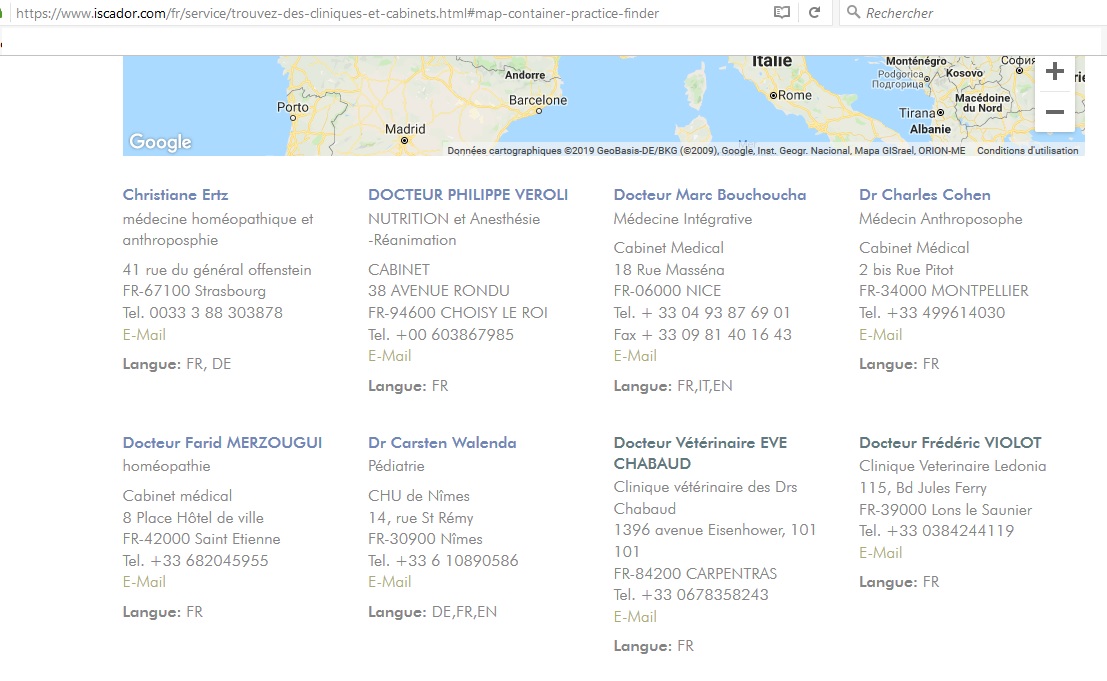Toggle reader view icon in the address bar

click(x=783, y=13)
